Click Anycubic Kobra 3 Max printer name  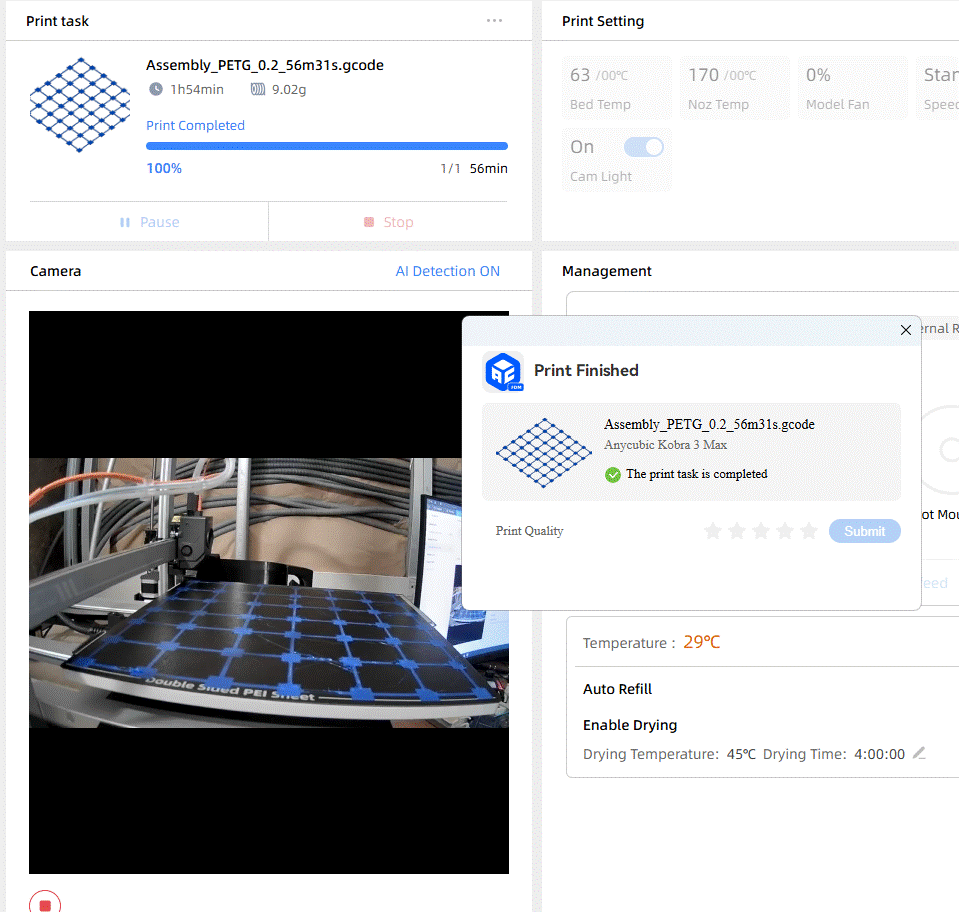[x=665, y=445]
